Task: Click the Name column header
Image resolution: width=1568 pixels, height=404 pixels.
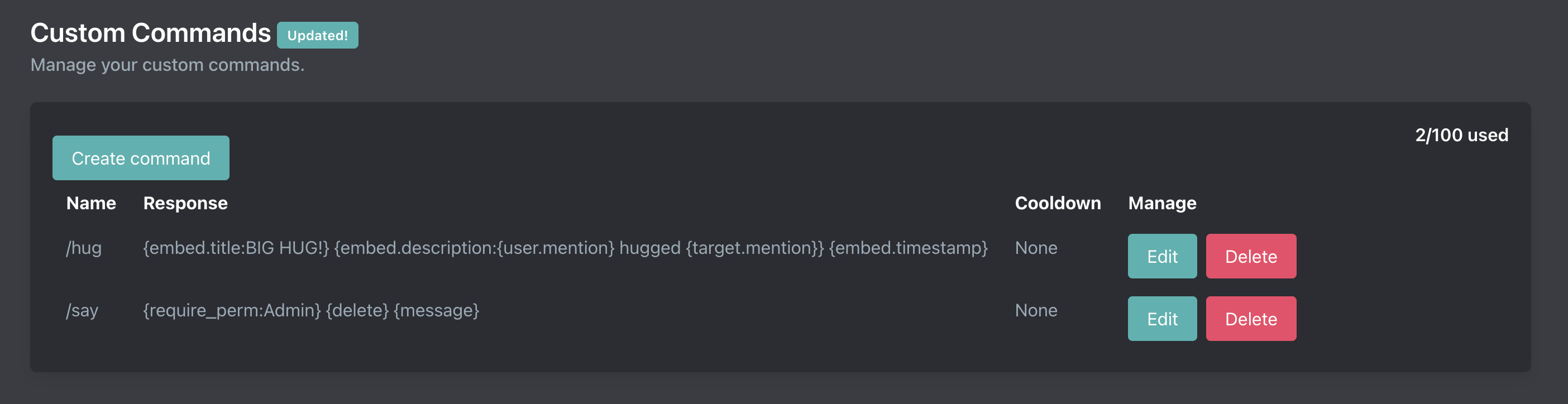Action: (90, 203)
